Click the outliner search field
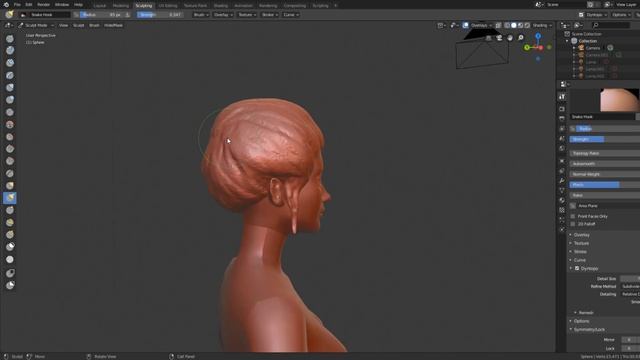This screenshot has height=360, width=640. point(611,25)
